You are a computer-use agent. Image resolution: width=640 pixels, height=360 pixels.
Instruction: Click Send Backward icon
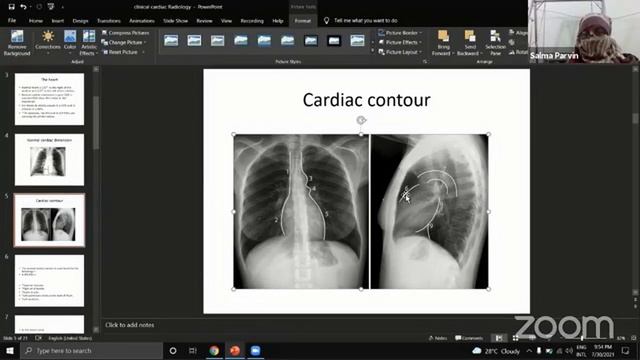(470, 37)
